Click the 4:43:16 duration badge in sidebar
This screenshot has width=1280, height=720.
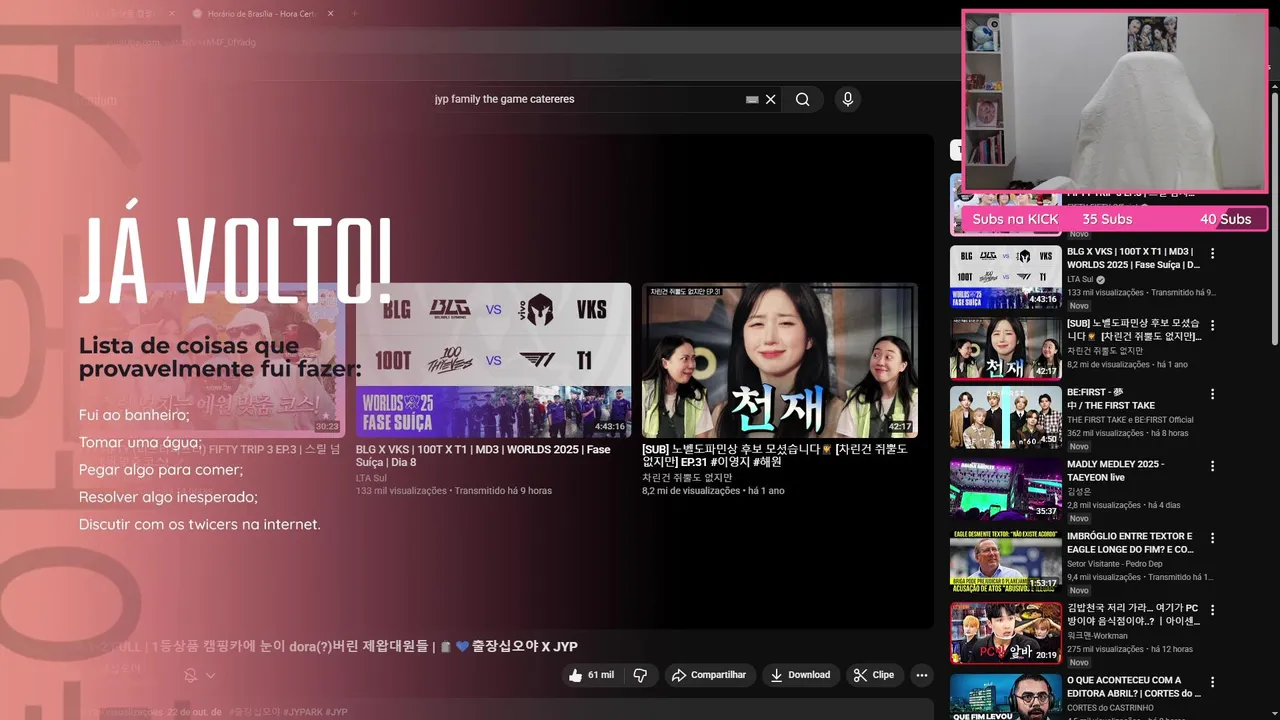pyautogui.click(x=1043, y=299)
